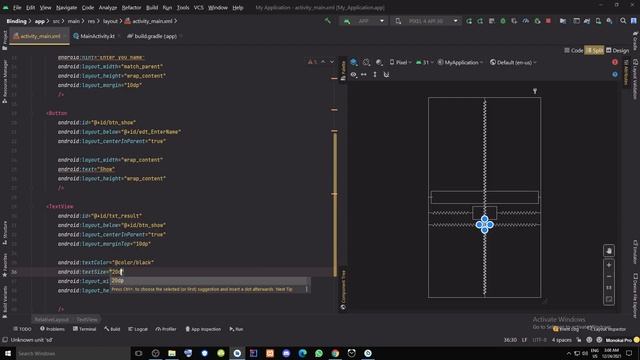The height and width of the screenshot is (360, 640).
Task: Click the blue info circle icon in designer
Action: pos(615,74)
